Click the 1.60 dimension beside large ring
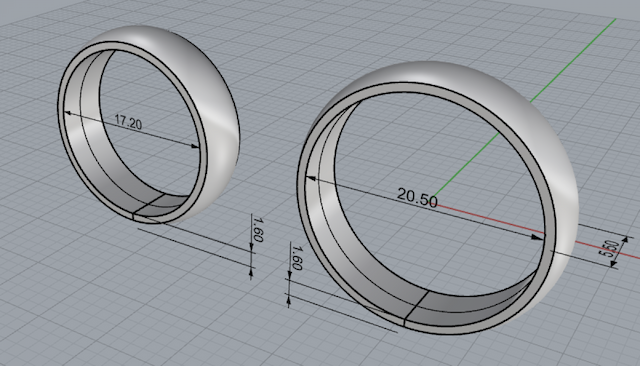 click(x=297, y=257)
